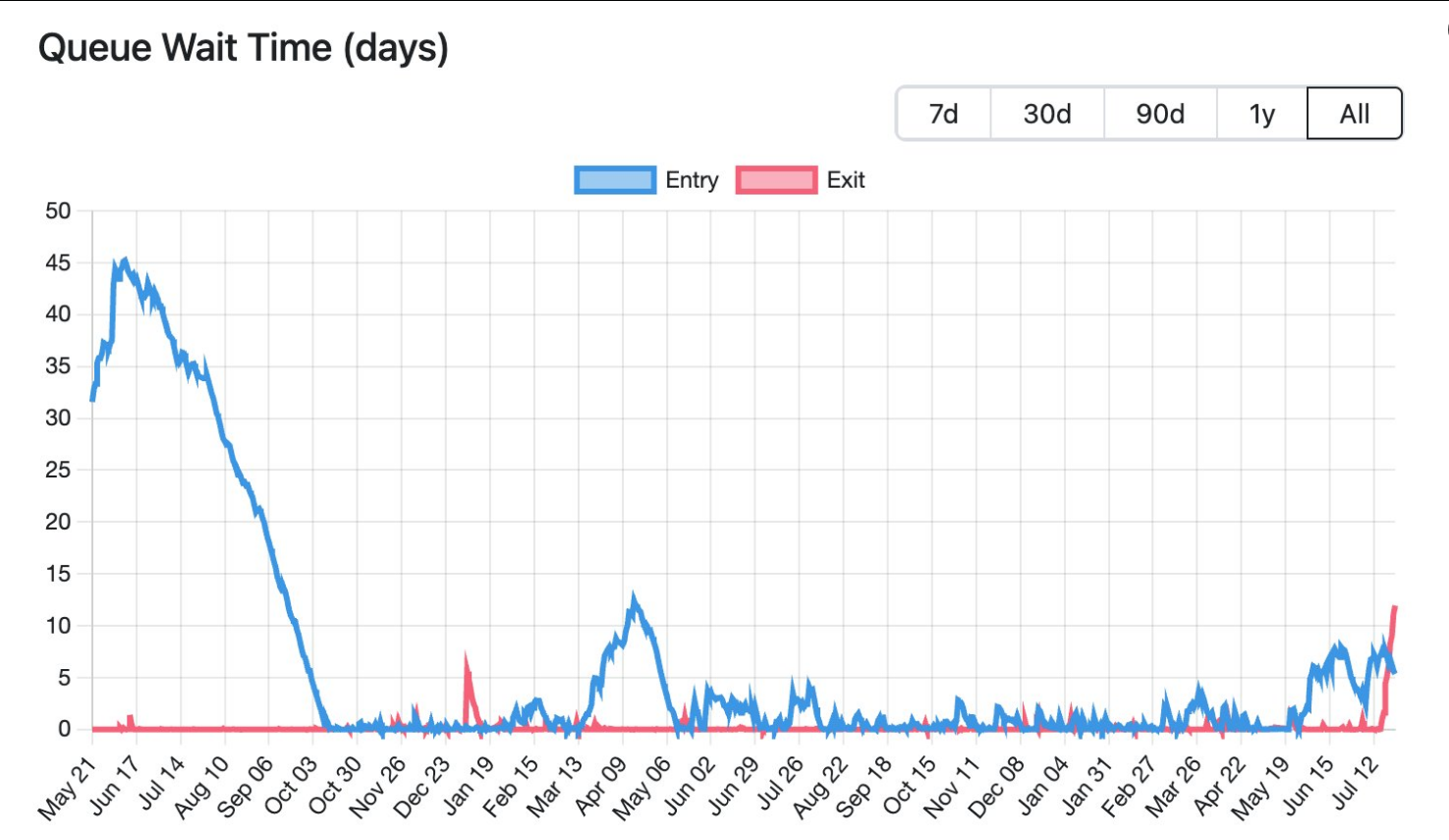The width and height of the screenshot is (1449, 840).
Task: Click the Queue Wait Time (days) title
Action: click(243, 48)
